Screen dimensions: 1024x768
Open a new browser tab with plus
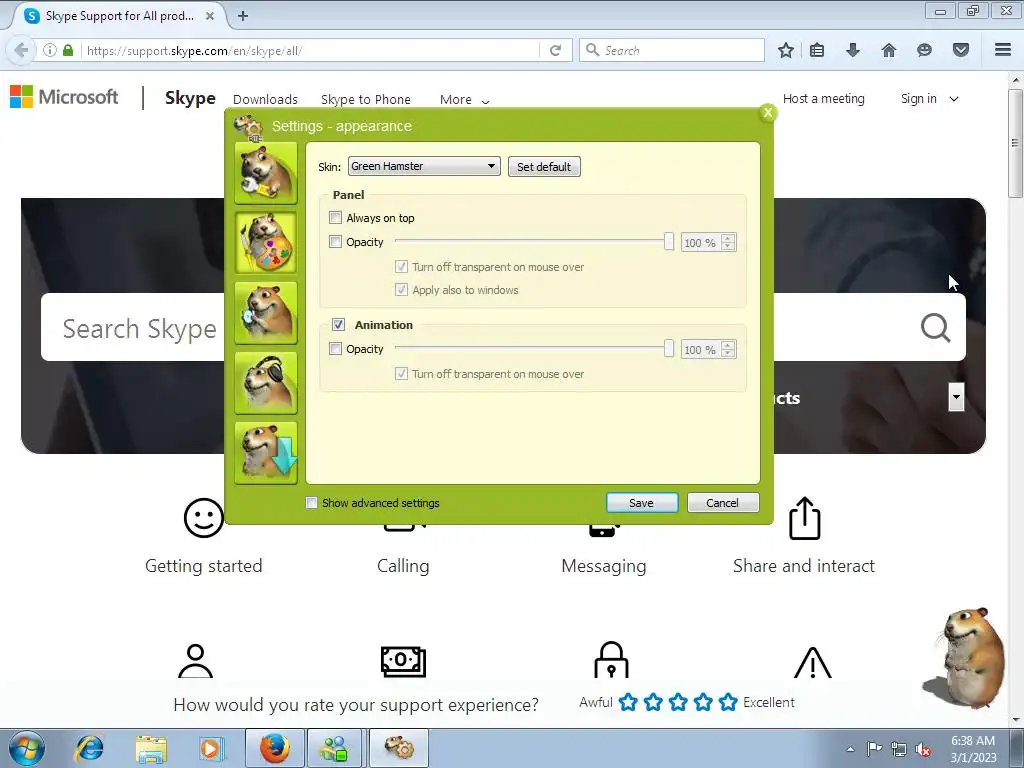click(243, 16)
